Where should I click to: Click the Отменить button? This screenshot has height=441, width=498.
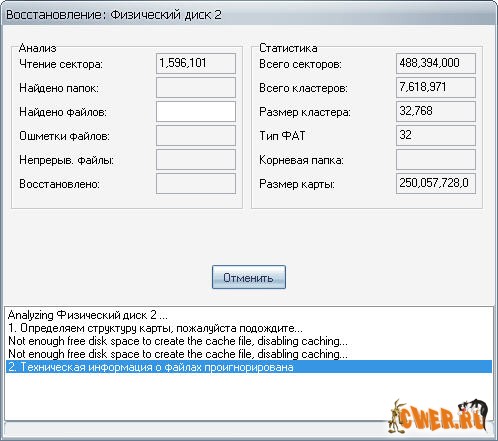coord(249,277)
